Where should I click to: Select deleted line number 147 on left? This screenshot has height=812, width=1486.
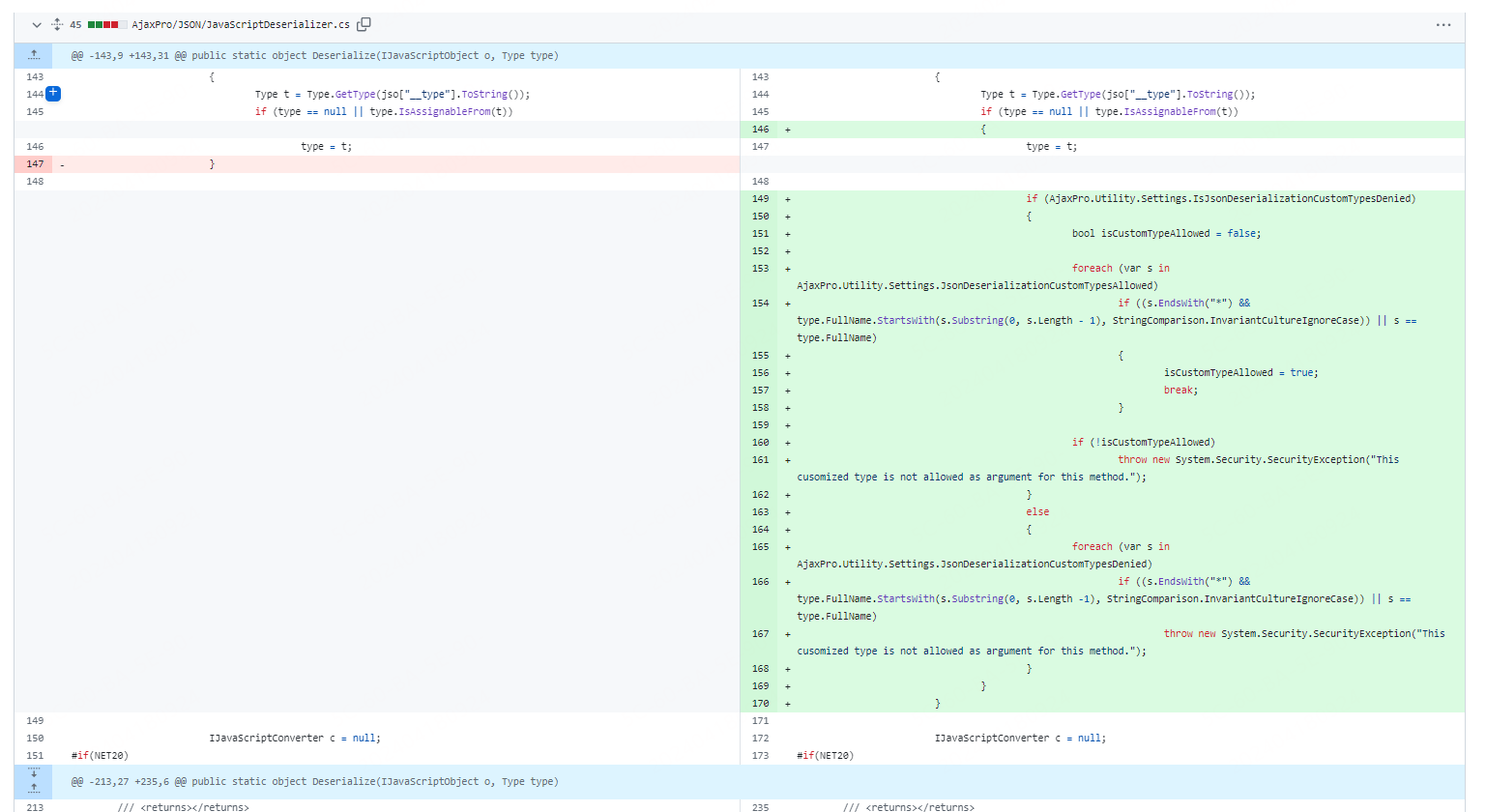pyautogui.click(x=35, y=164)
